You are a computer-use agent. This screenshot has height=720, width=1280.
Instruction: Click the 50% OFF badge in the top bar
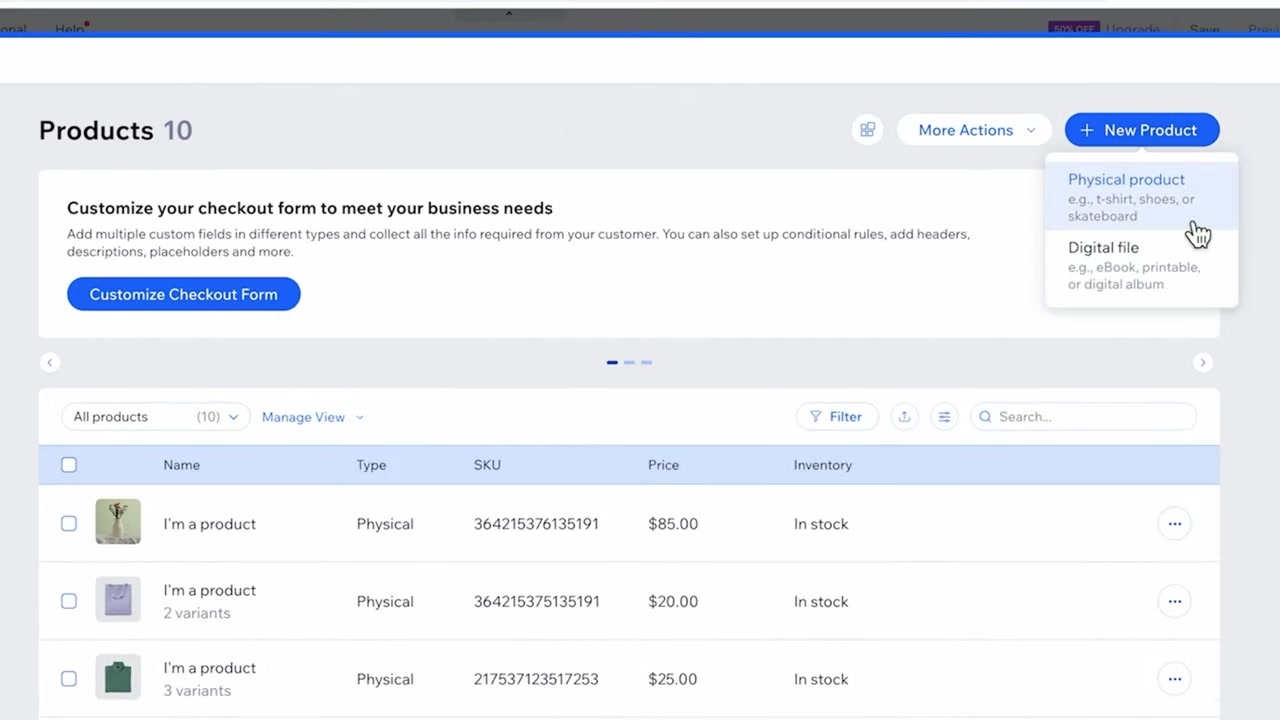(1073, 29)
